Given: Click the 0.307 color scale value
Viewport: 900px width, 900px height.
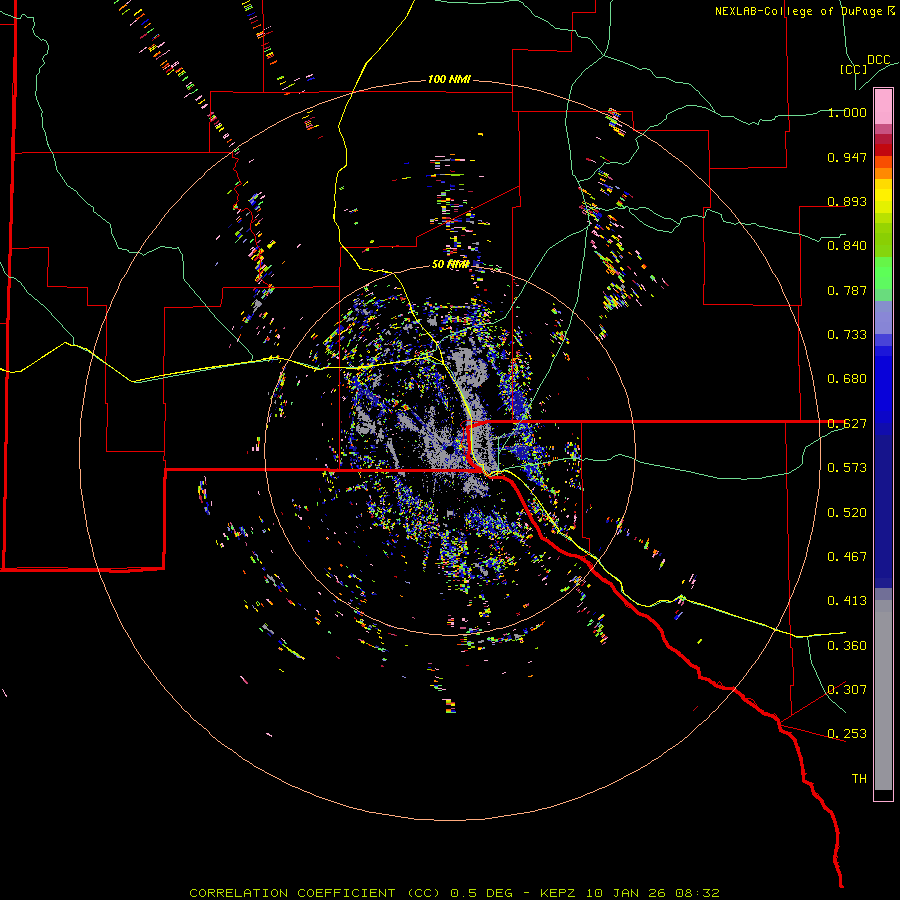Looking at the screenshot, I should coord(847,690).
